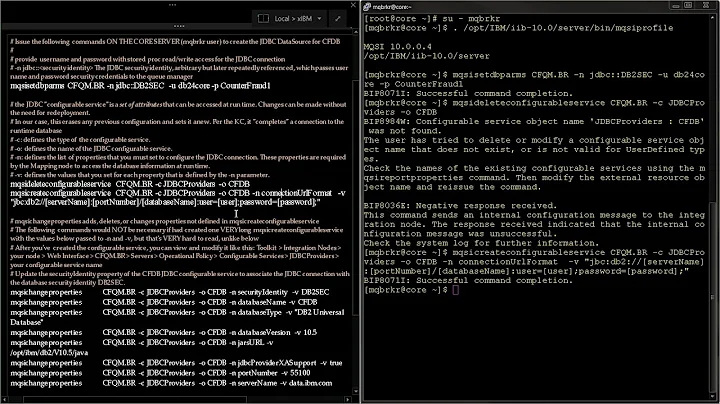Viewport: 720px width, 404px height.
Task: Click the 'mqsideleteconfigurableservice' line in the notes
Action: [x=130, y=184]
